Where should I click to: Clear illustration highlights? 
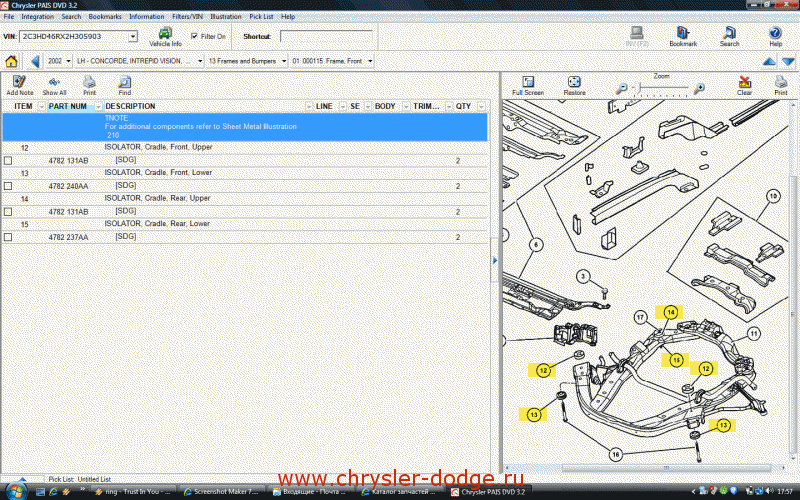[x=744, y=85]
